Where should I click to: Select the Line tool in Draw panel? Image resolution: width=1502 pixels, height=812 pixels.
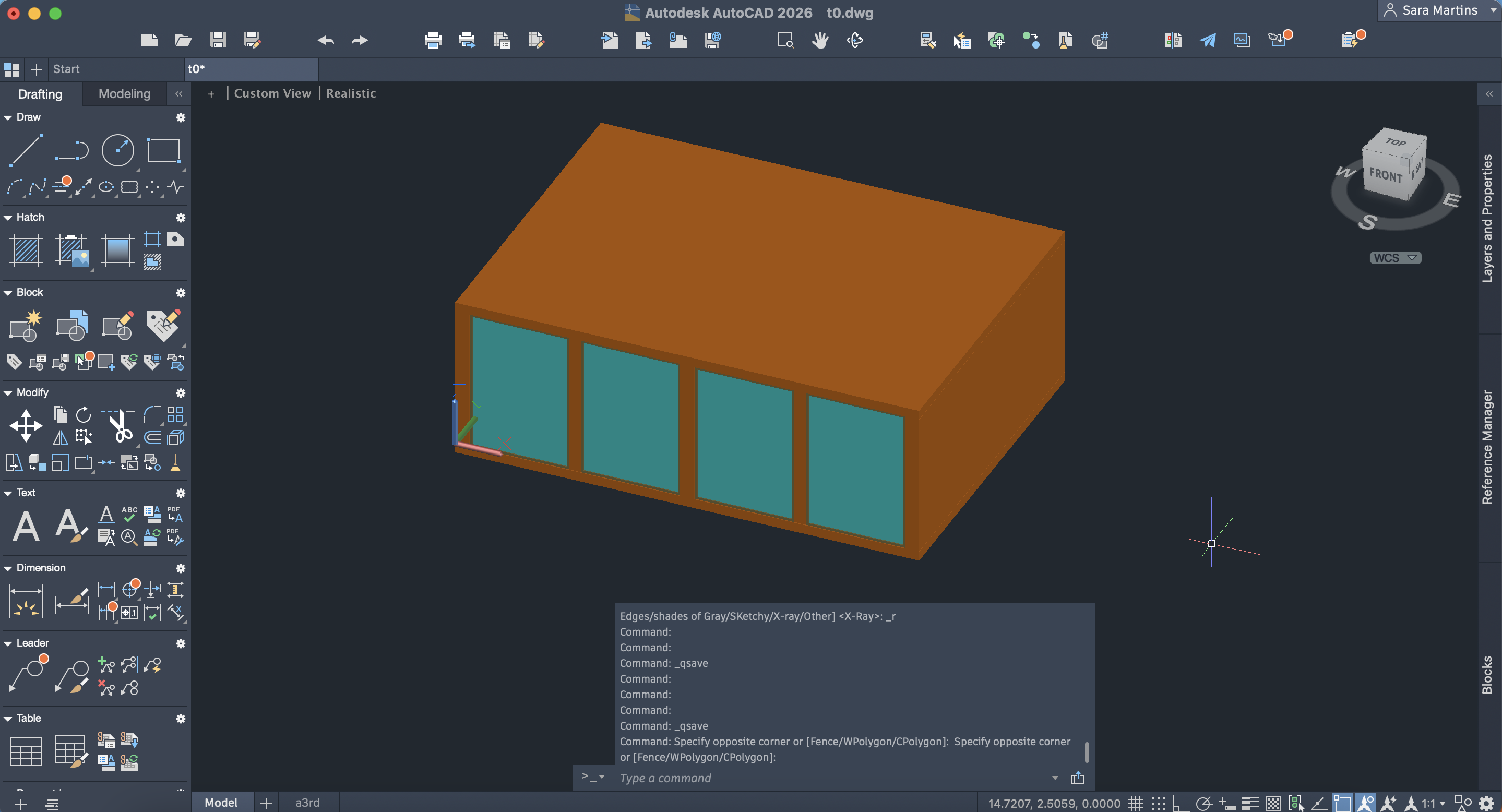(x=26, y=150)
